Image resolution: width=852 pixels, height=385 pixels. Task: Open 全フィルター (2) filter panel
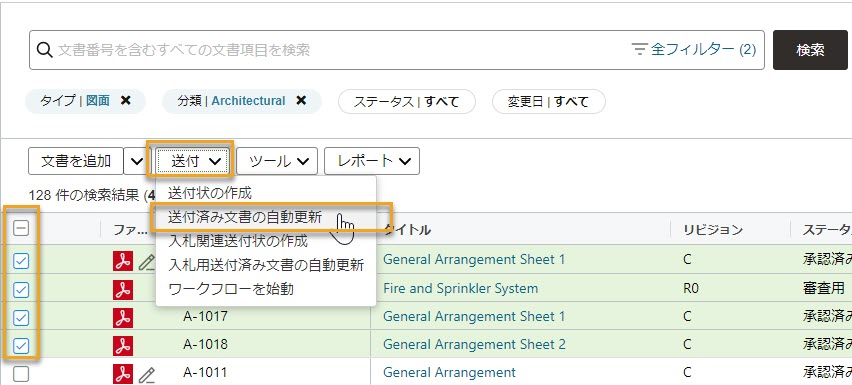pyautogui.click(x=694, y=50)
